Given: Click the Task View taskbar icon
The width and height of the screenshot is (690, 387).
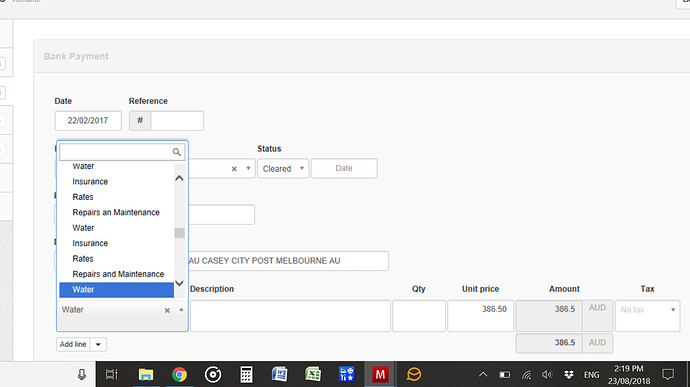Looking at the screenshot, I should click(112, 375).
